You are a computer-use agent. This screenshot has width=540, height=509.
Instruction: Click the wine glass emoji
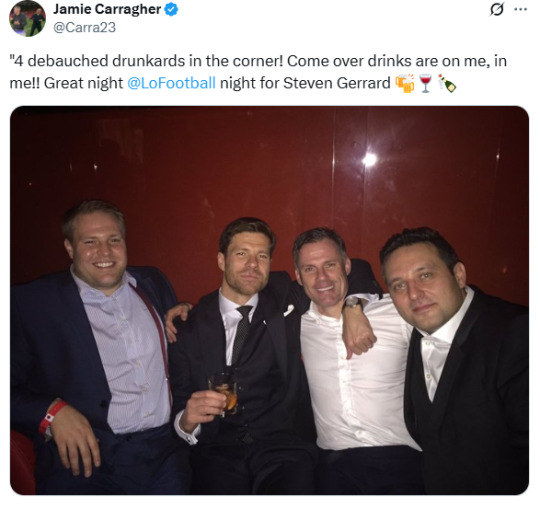coord(426,84)
